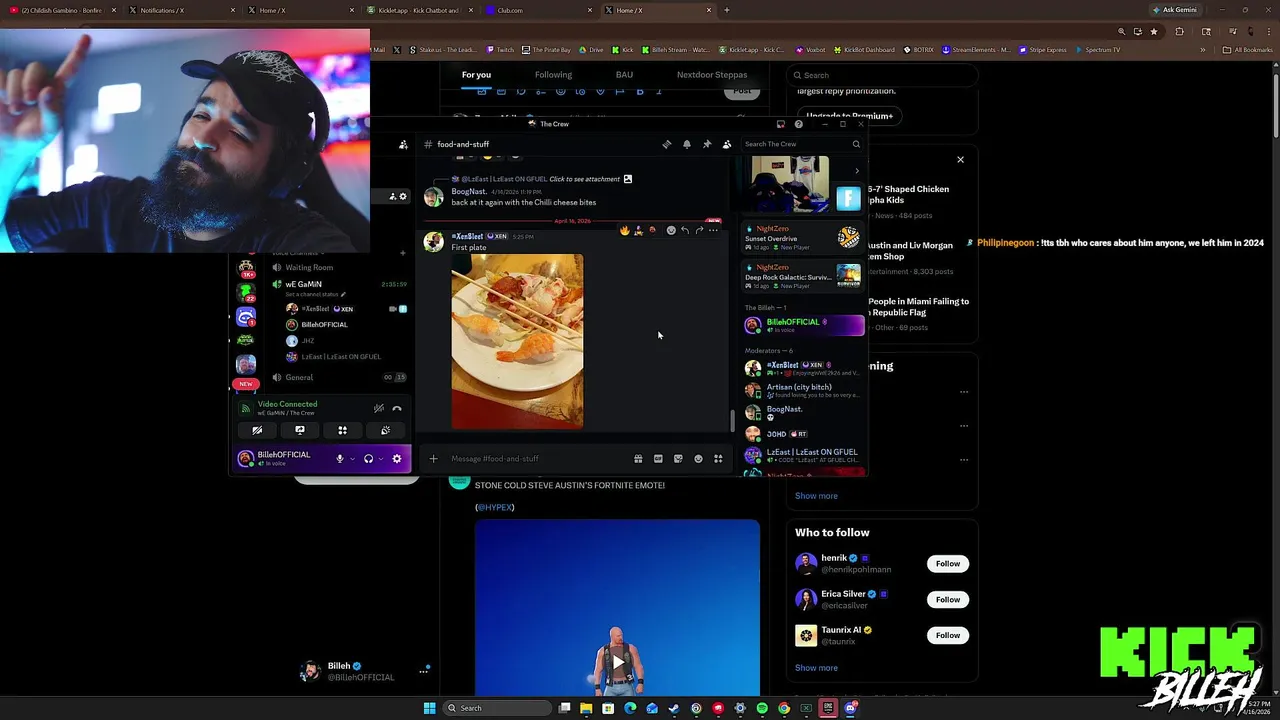The width and height of the screenshot is (1280, 720).
Task: Expand the microphone input options arrow
Action: (x=352, y=459)
